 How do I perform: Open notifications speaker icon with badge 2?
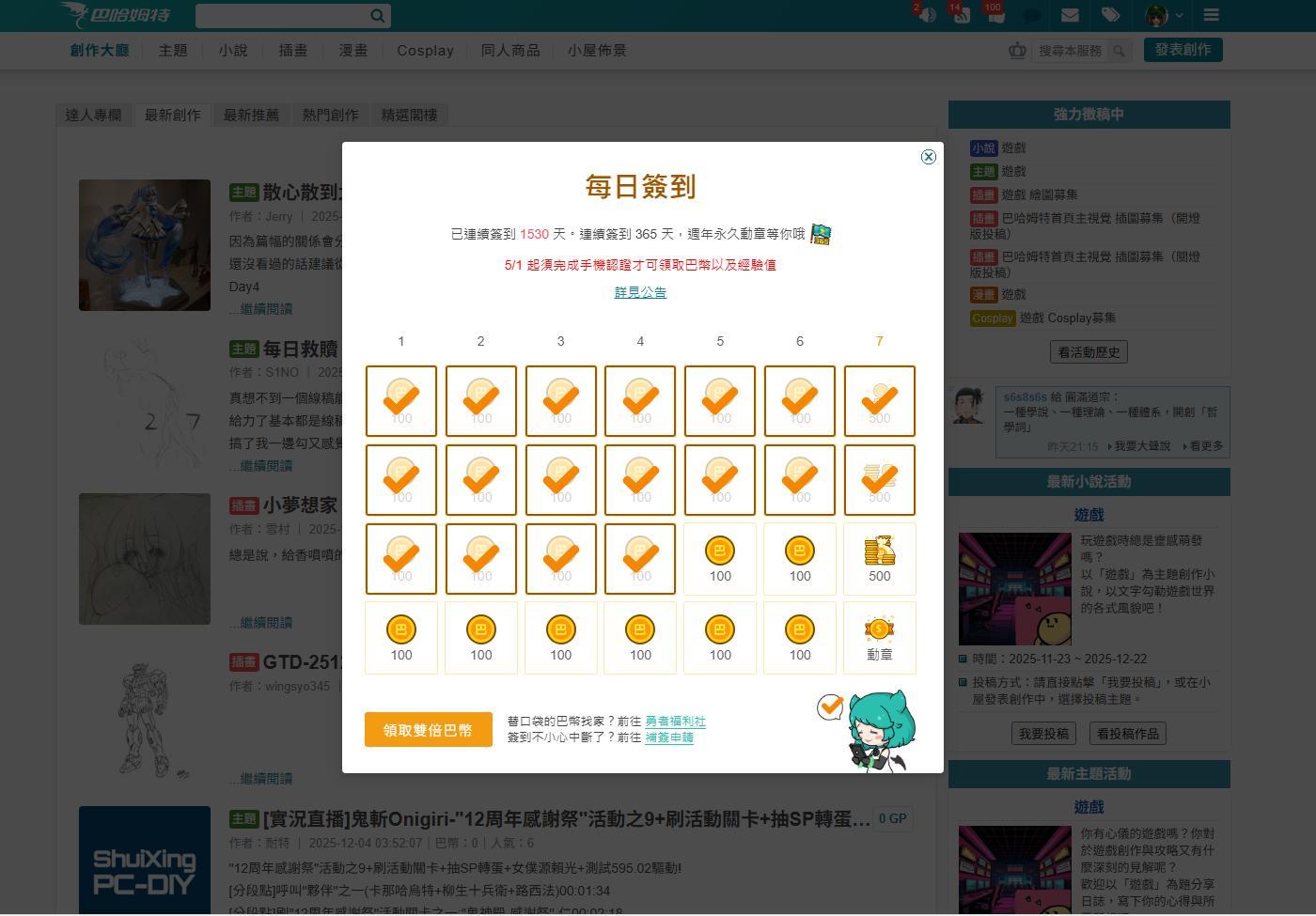pos(927,15)
